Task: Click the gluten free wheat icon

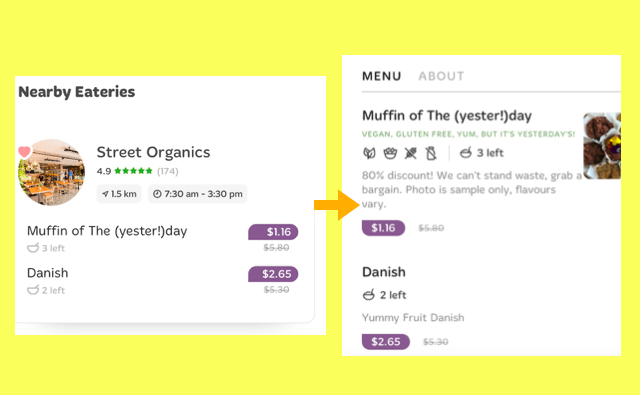Action: pos(411,153)
